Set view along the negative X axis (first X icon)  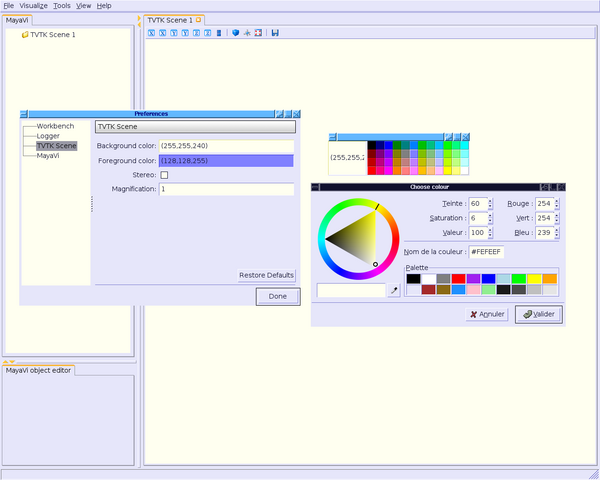pyautogui.click(x=152, y=33)
